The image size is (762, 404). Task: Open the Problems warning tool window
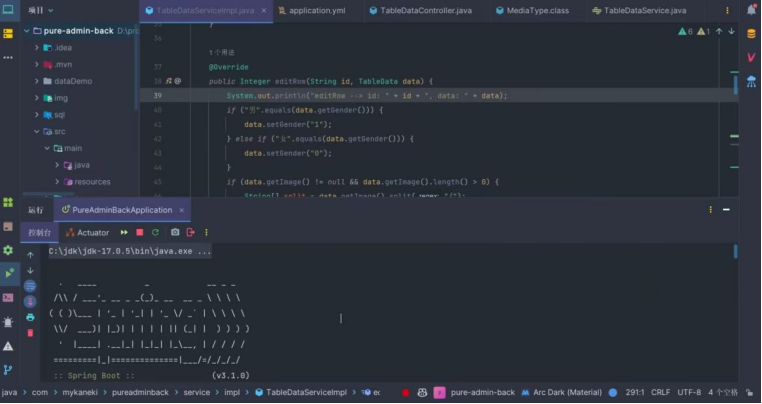[8, 346]
